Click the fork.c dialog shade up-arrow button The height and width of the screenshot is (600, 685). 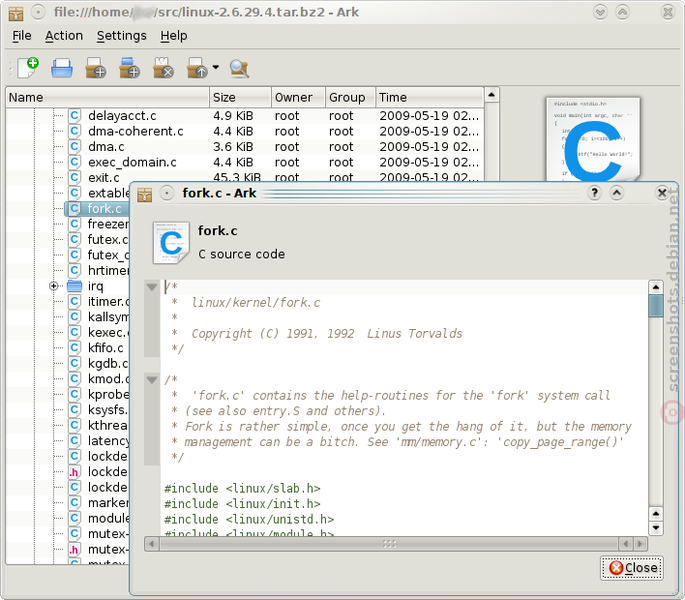coord(616,193)
